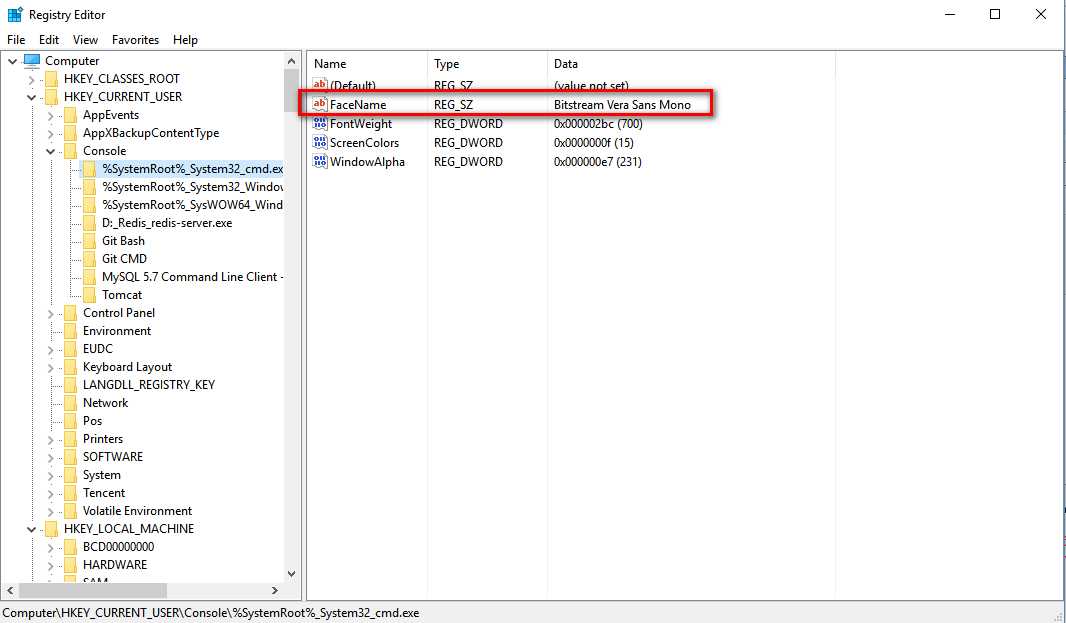1066x623 pixels.
Task: Expand the Volatile Environment key
Action: click(50, 511)
